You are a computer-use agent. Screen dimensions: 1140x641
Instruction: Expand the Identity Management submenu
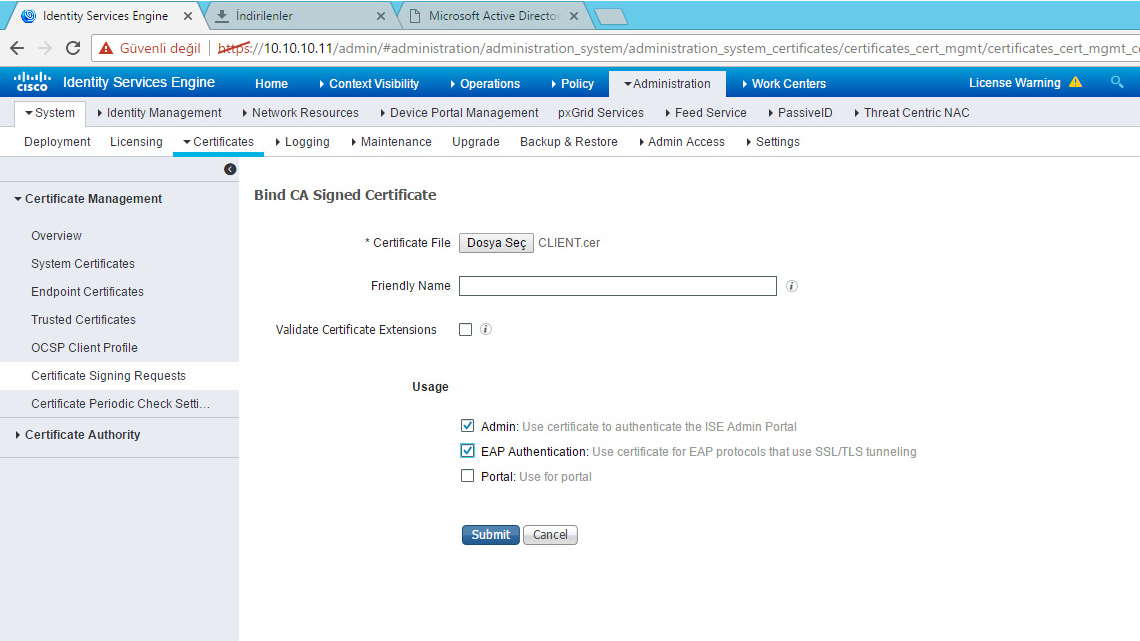click(x=159, y=113)
